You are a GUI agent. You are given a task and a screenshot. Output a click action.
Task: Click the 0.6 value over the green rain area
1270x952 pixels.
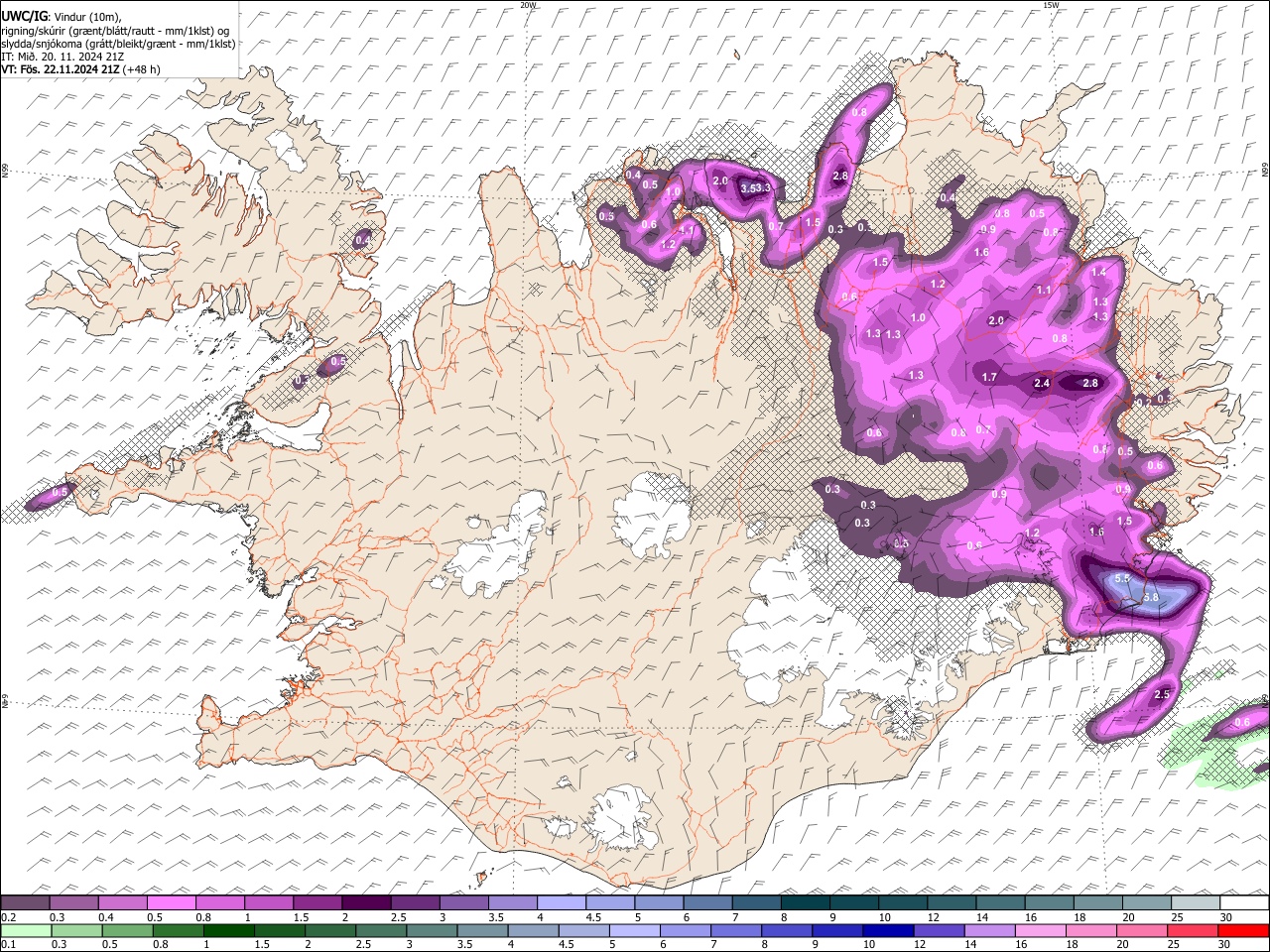1242,723
